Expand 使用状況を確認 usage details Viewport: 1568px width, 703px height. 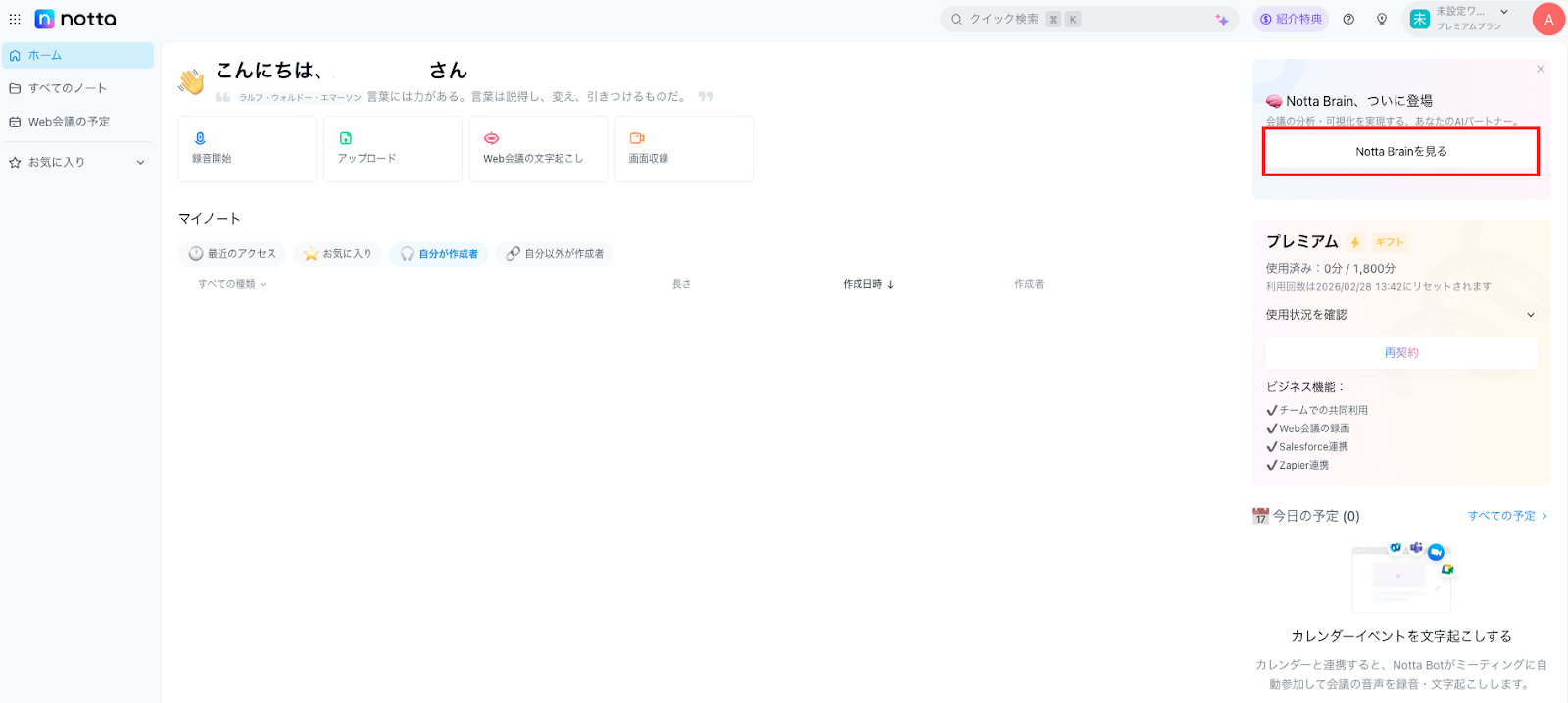(1400, 315)
